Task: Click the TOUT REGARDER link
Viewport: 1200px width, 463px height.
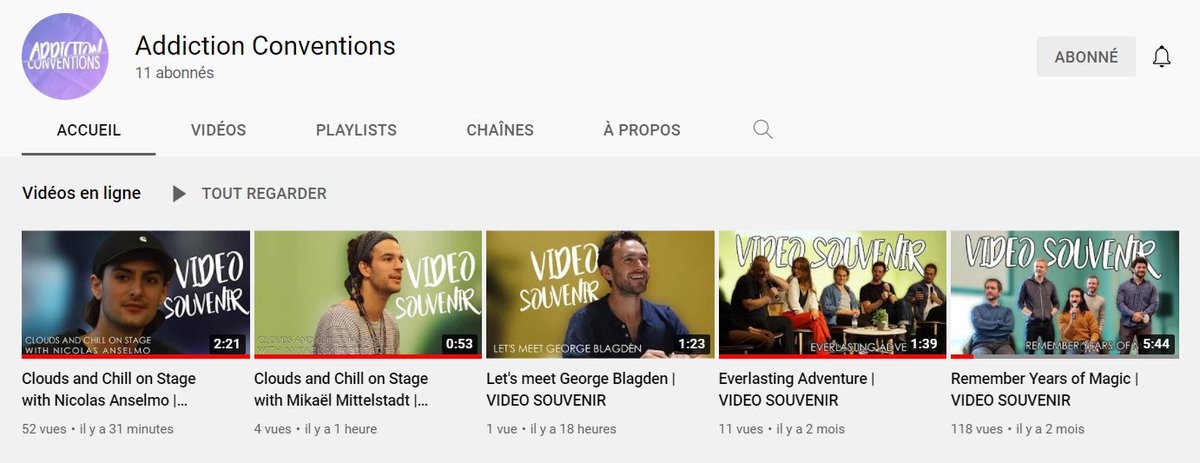Action: point(264,194)
